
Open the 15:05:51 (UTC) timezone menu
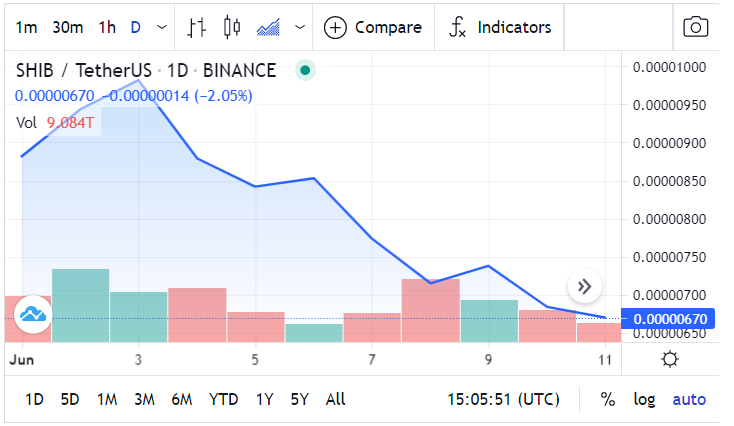tap(503, 399)
